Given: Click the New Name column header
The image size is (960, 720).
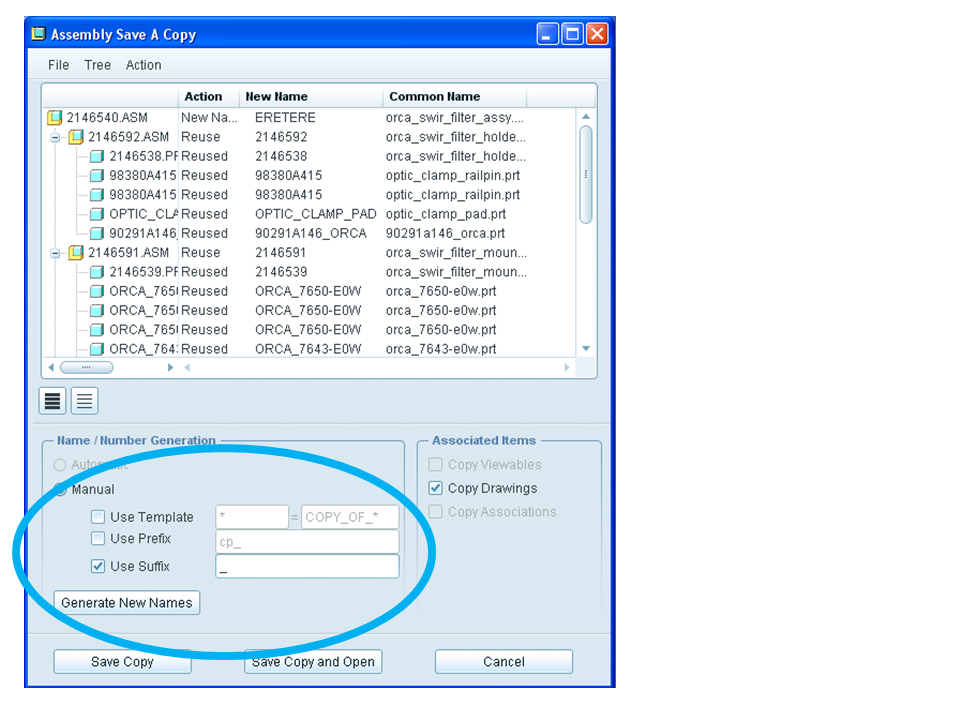Looking at the screenshot, I should pos(311,97).
